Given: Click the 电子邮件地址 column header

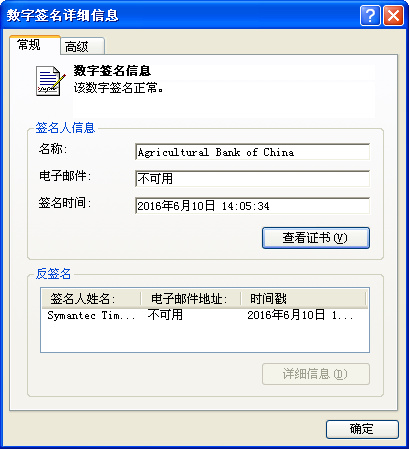Looking at the screenshot, I should (x=191, y=299).
